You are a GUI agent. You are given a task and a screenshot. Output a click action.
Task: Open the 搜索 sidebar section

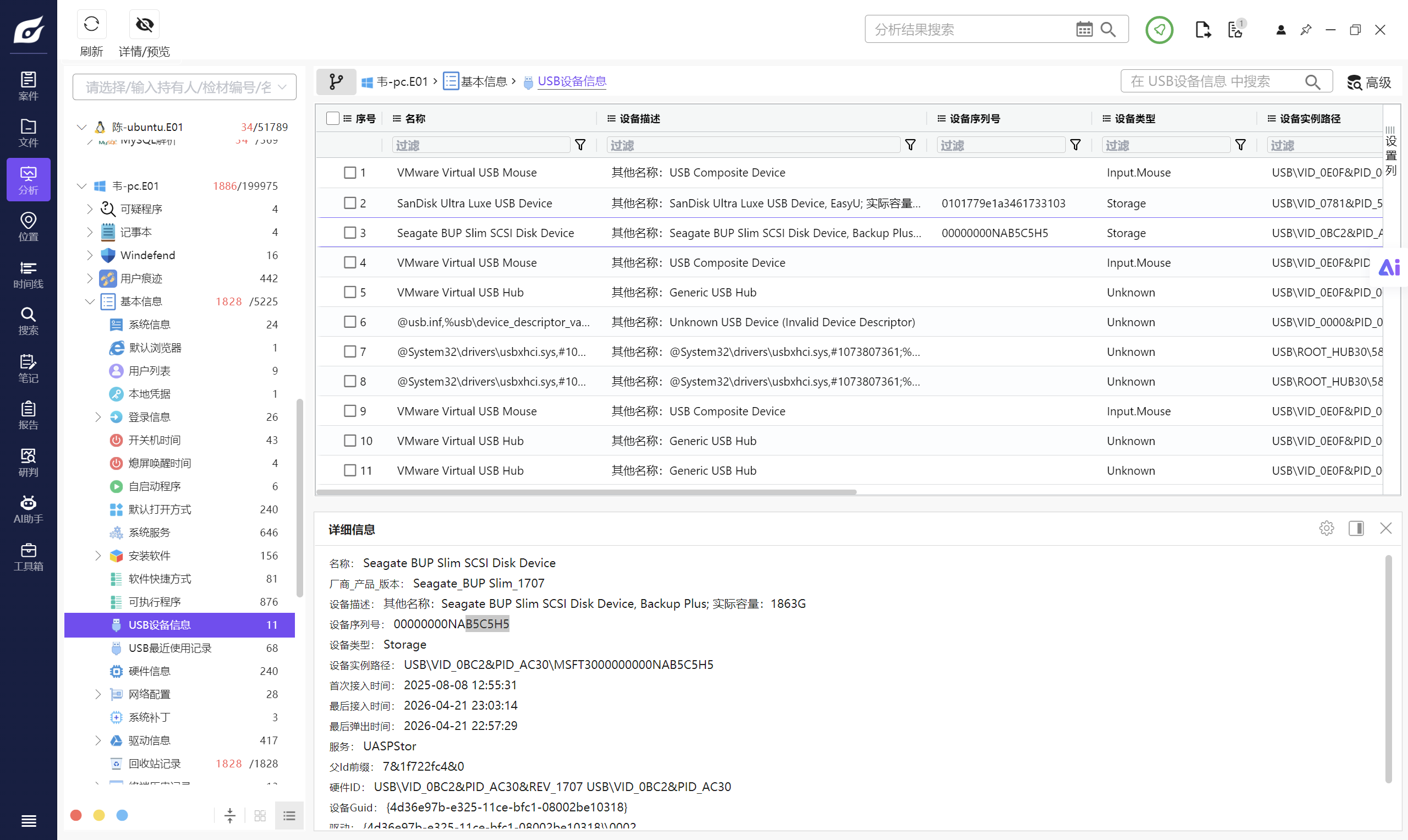pyautogui.click(x=28, y=321)
